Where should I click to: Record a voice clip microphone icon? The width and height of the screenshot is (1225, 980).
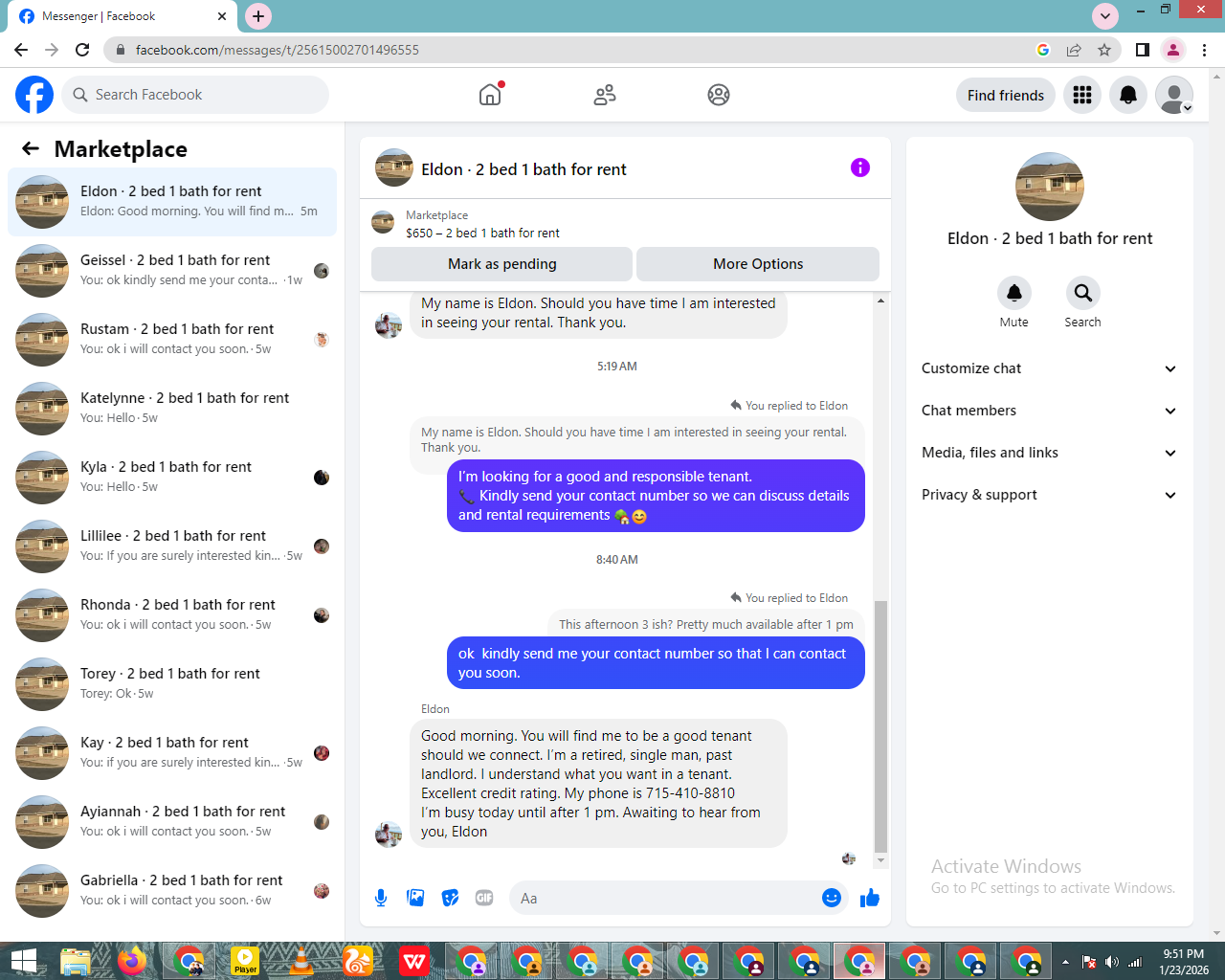pyautogui.click(x=381, y=898)
